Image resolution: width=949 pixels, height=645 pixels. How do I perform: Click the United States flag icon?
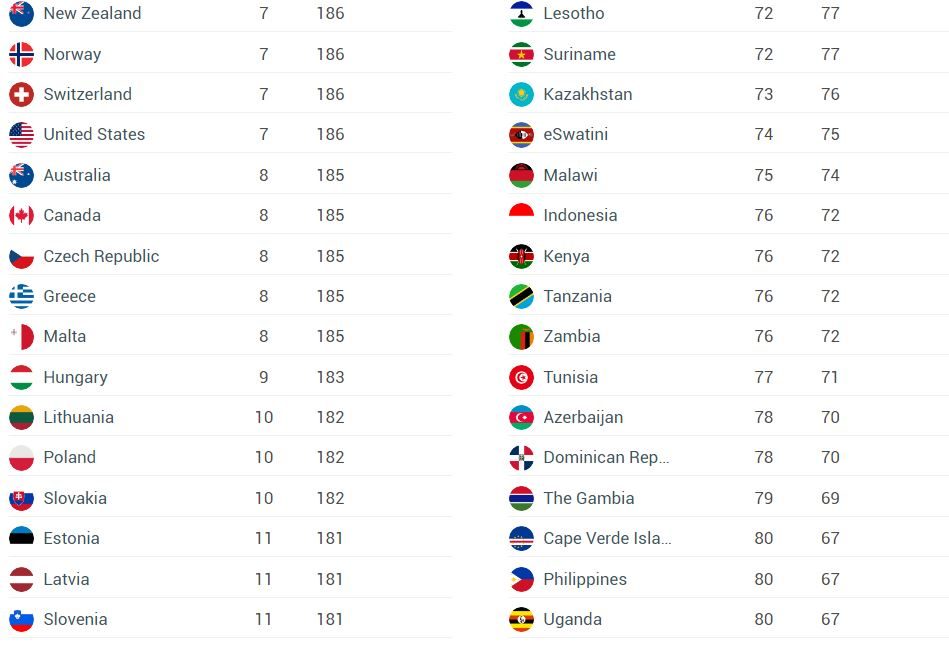[21, 135]
